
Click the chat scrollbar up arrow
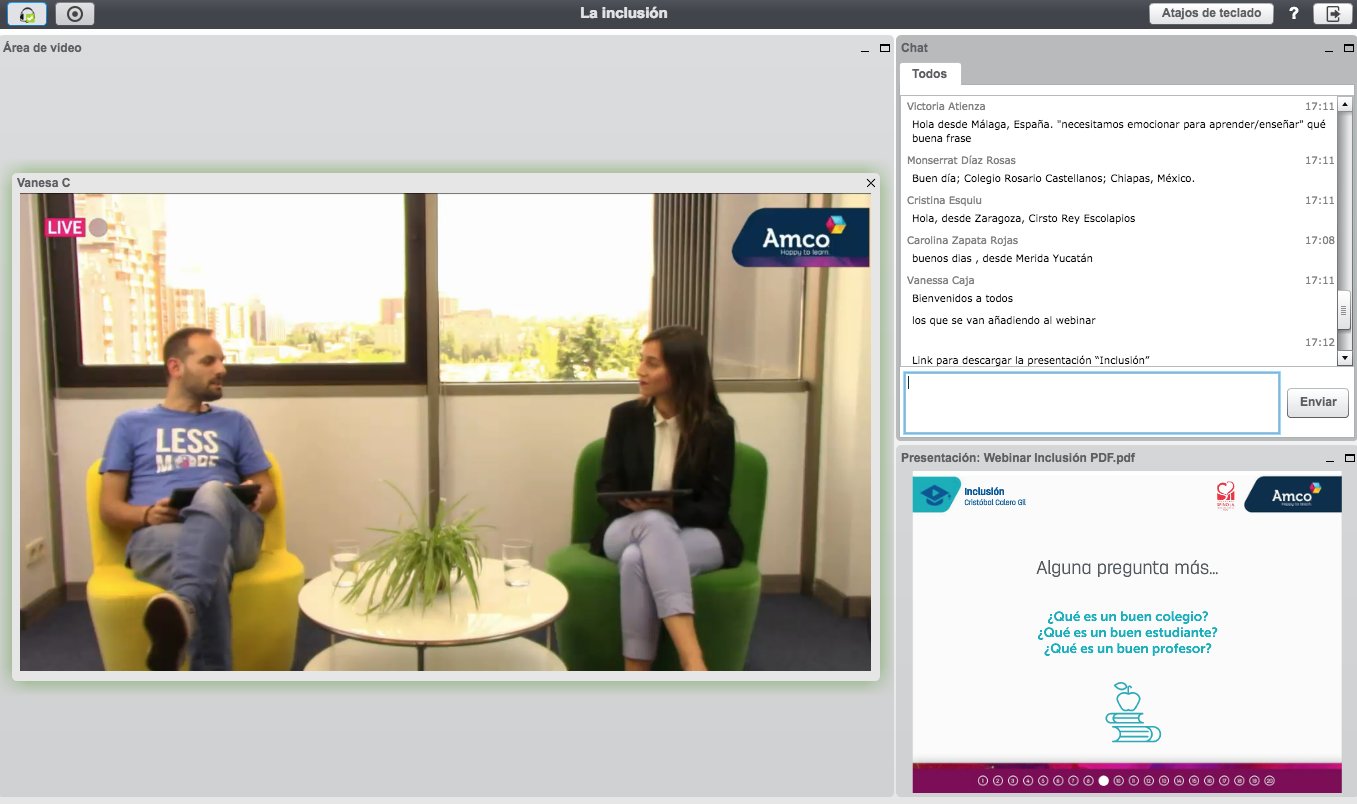(1344, 104)
